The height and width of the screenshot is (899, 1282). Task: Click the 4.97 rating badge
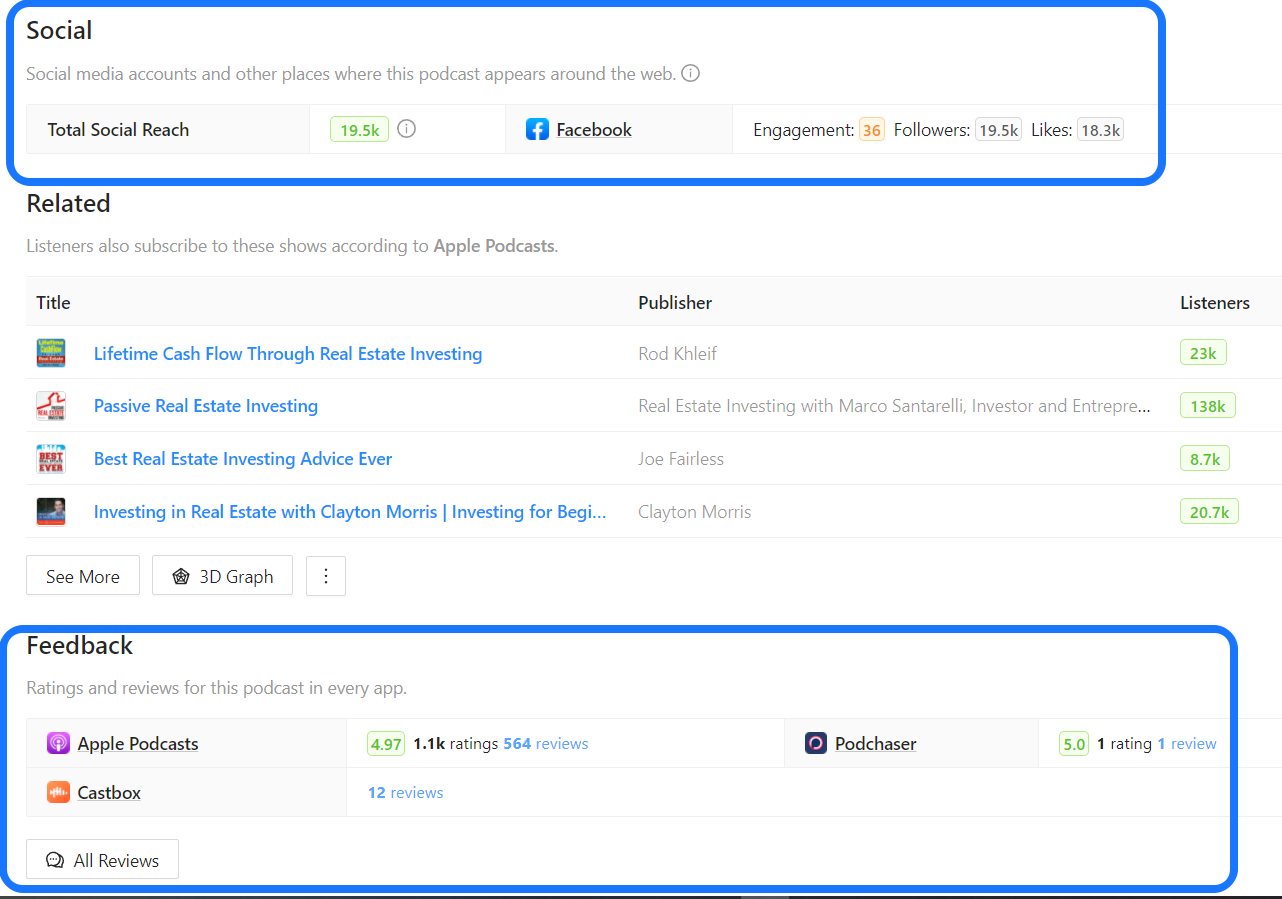pos(386,744)
